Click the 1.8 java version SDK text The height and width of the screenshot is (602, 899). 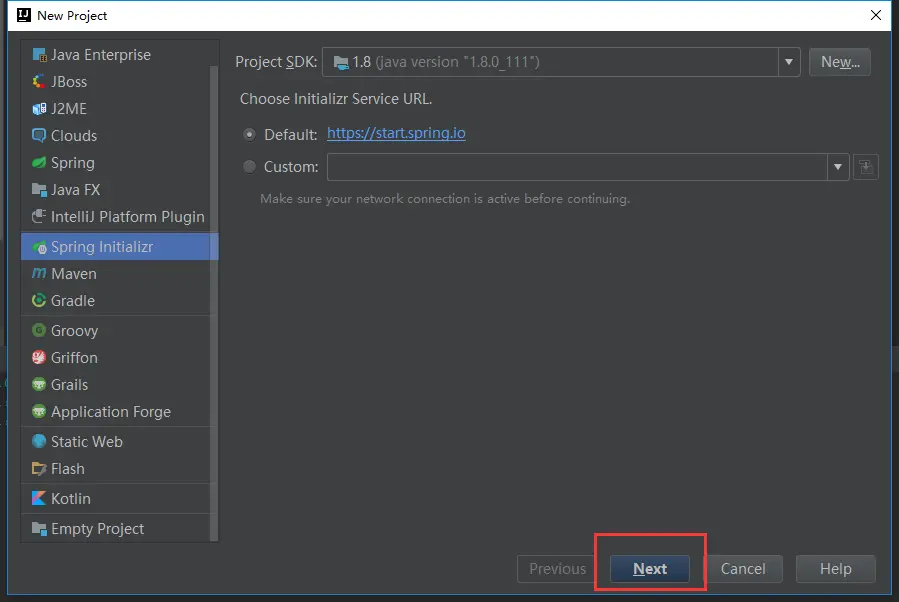coord(445,62)
